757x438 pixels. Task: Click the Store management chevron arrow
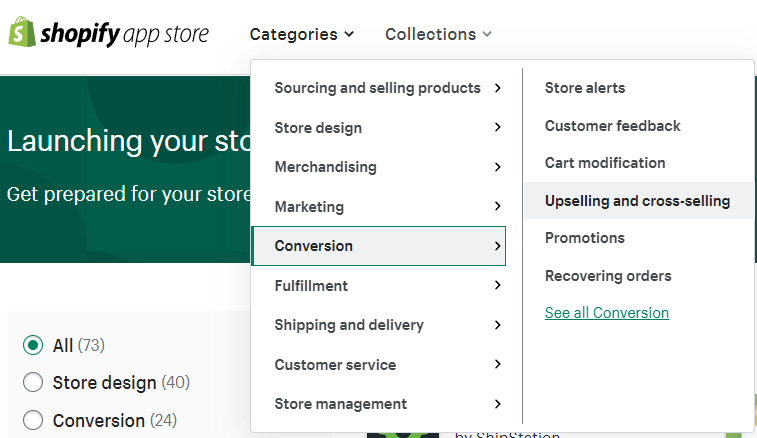pyautogui.click(x=497, y=404)
